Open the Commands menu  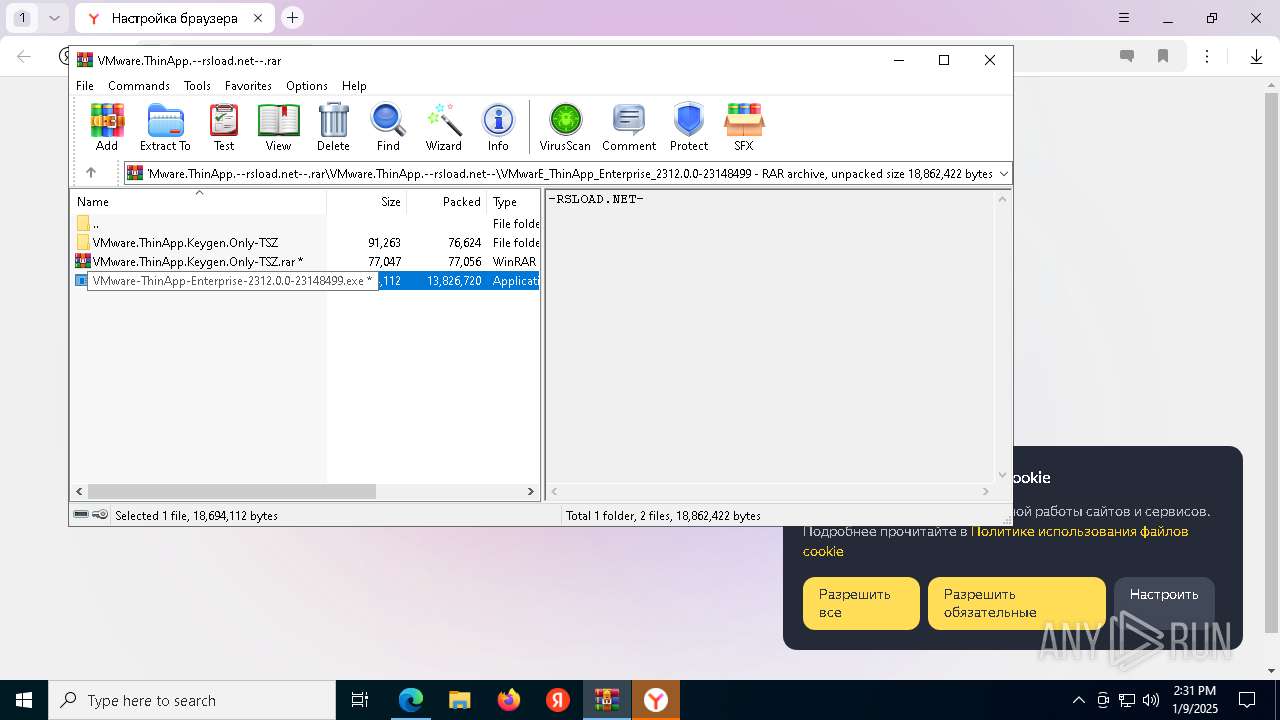(139, 86)
